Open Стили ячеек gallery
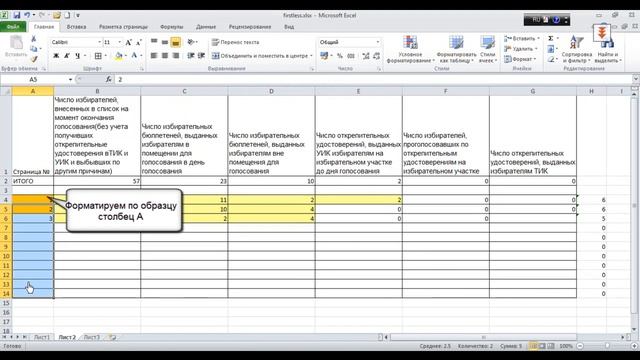This screenshot has height=360, width=640. click(487, 49)
